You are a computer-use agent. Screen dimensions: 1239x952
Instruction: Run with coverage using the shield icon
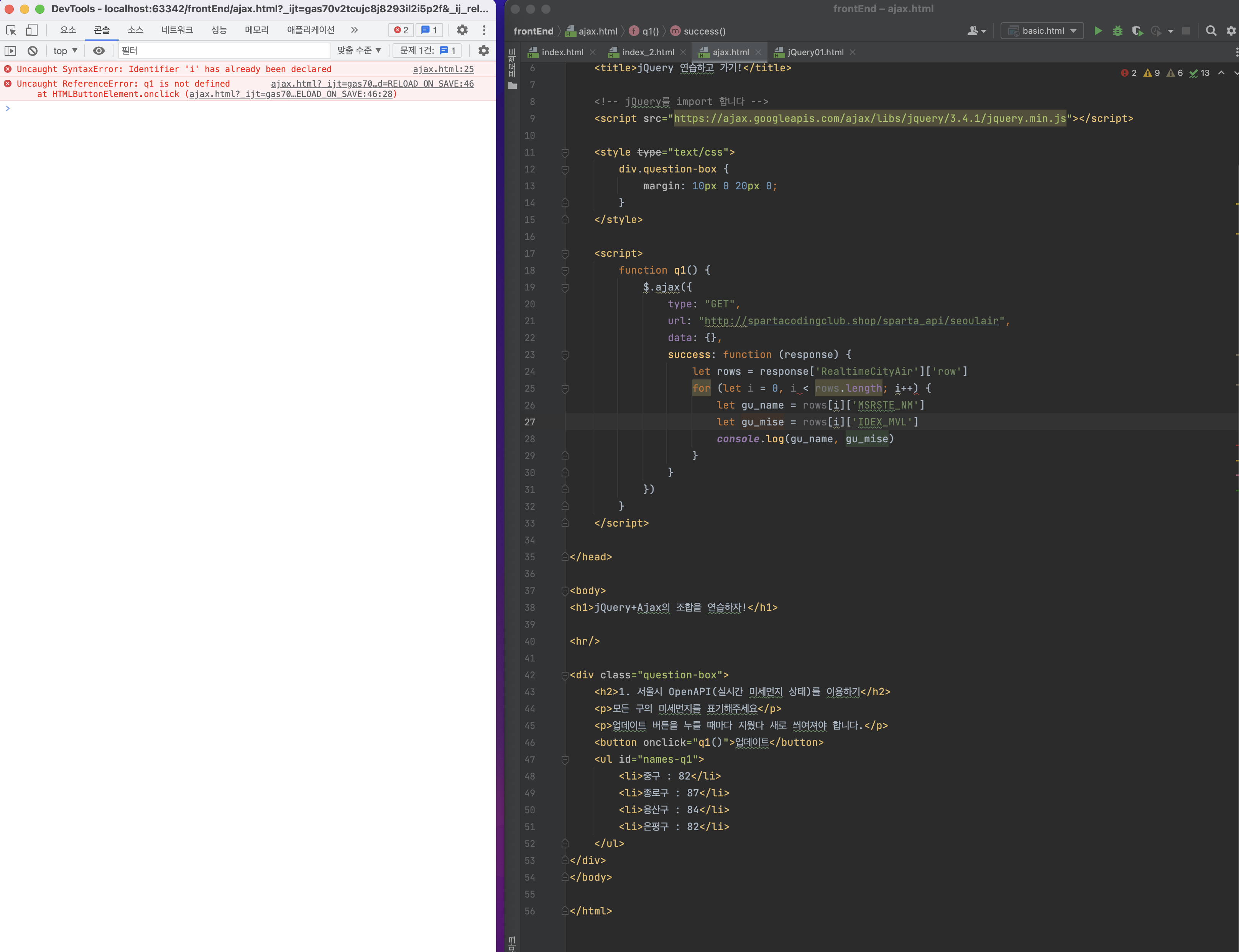click(1137, 31)
